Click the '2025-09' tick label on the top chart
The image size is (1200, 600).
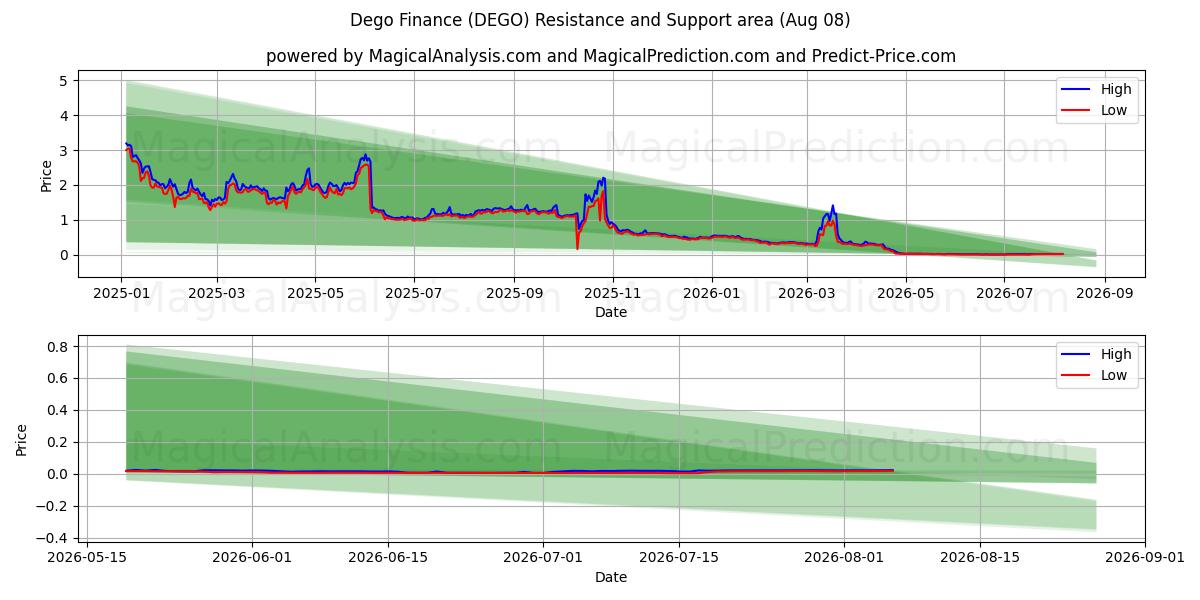(x=514, y=293)
